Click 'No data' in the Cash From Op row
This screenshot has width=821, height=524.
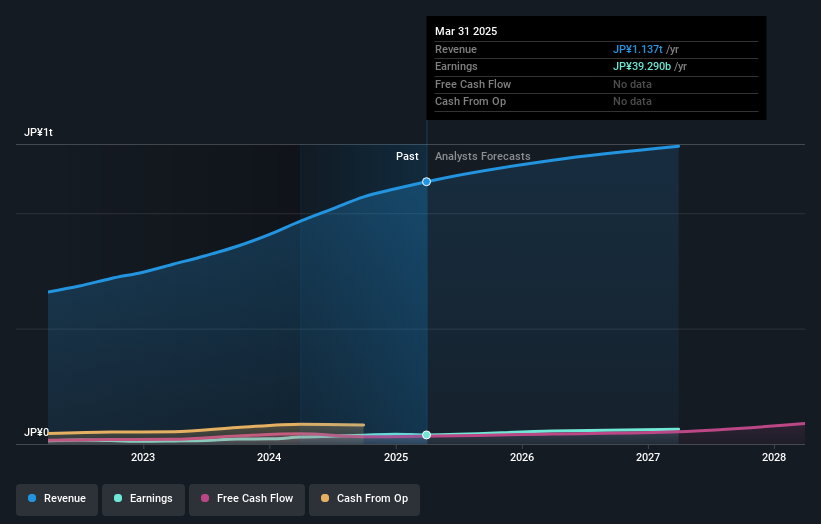coord(633,102)
